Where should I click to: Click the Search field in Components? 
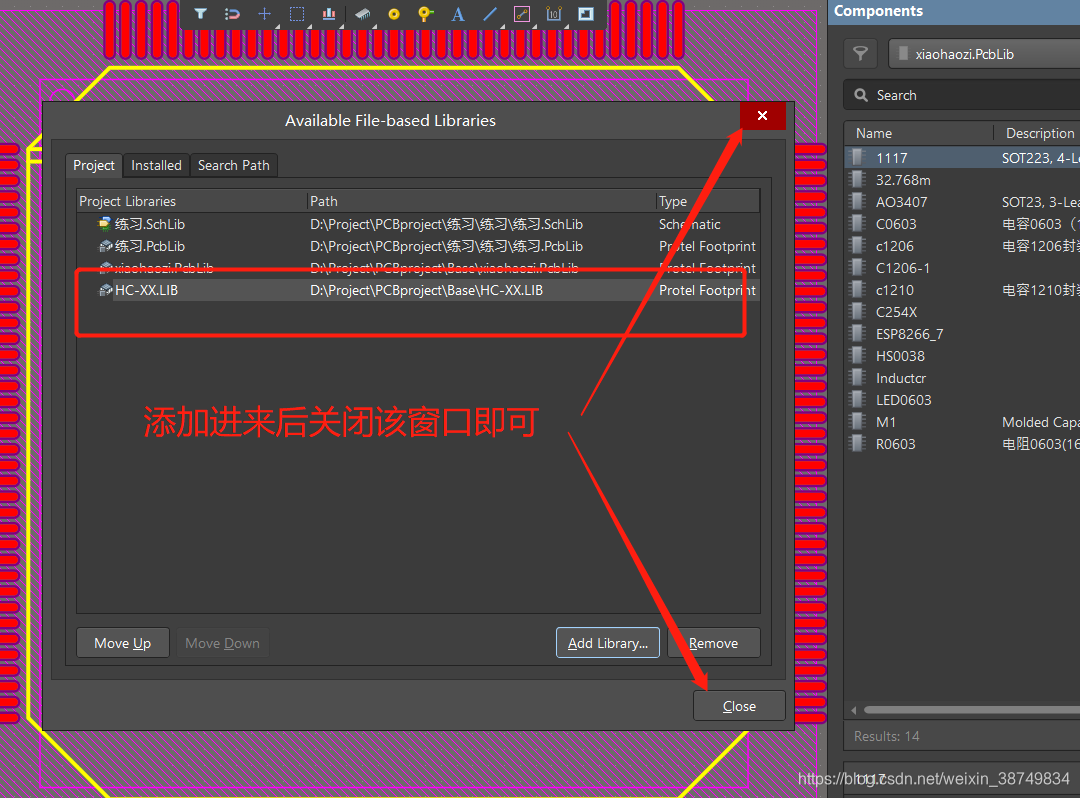tap(964, 95)
